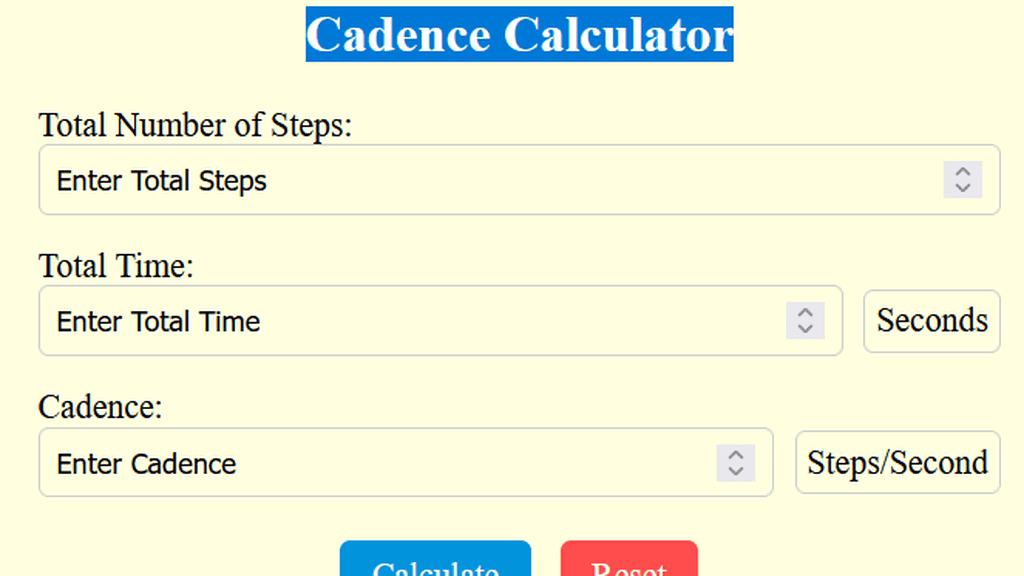Increment Total Time with the up arrow
The image size is (1024, 576).
click(806, 313)
